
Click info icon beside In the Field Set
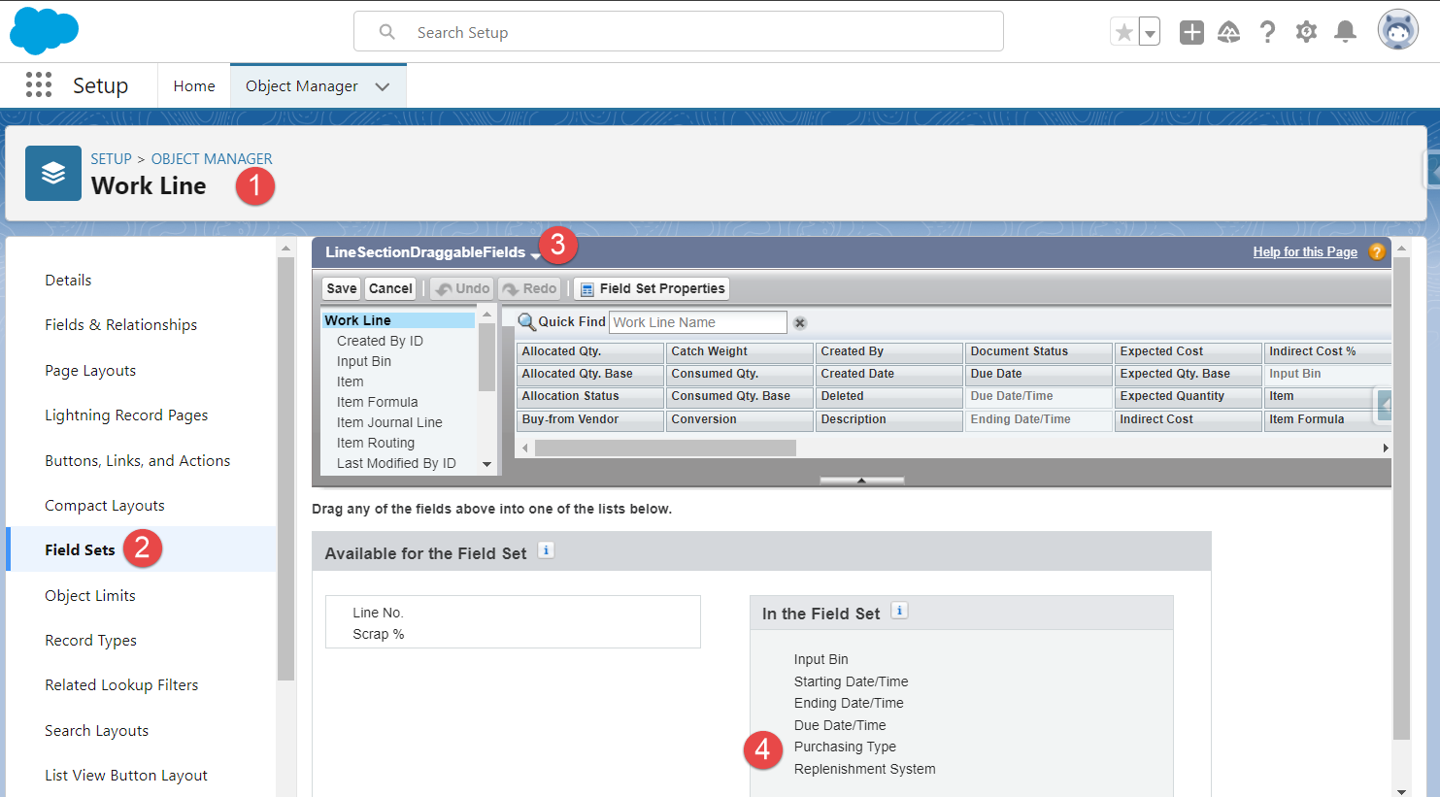click(899, 610)
